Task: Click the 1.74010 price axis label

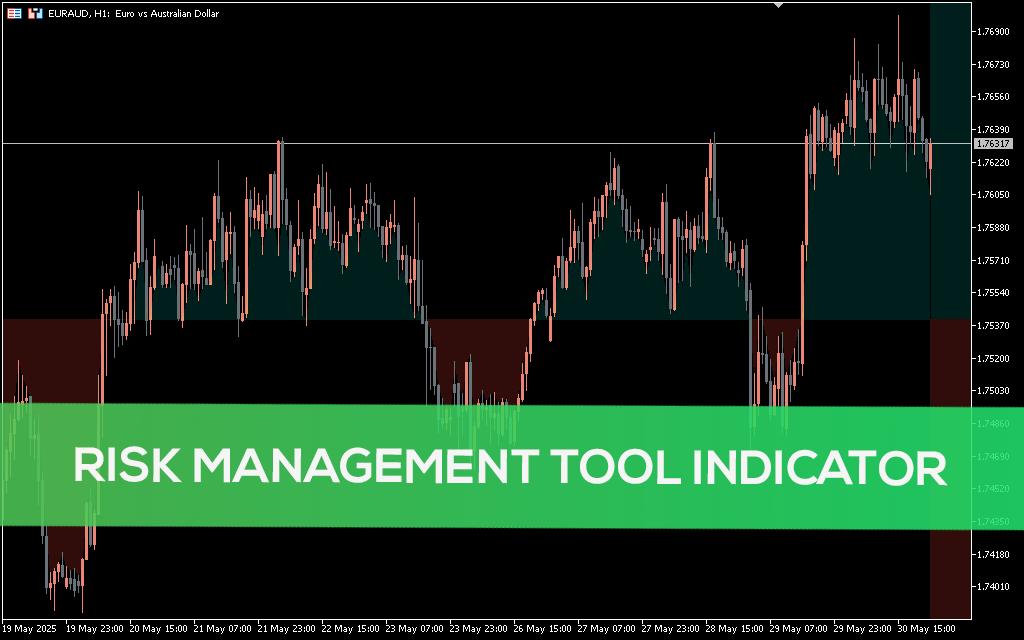Action: coord(993,587)
